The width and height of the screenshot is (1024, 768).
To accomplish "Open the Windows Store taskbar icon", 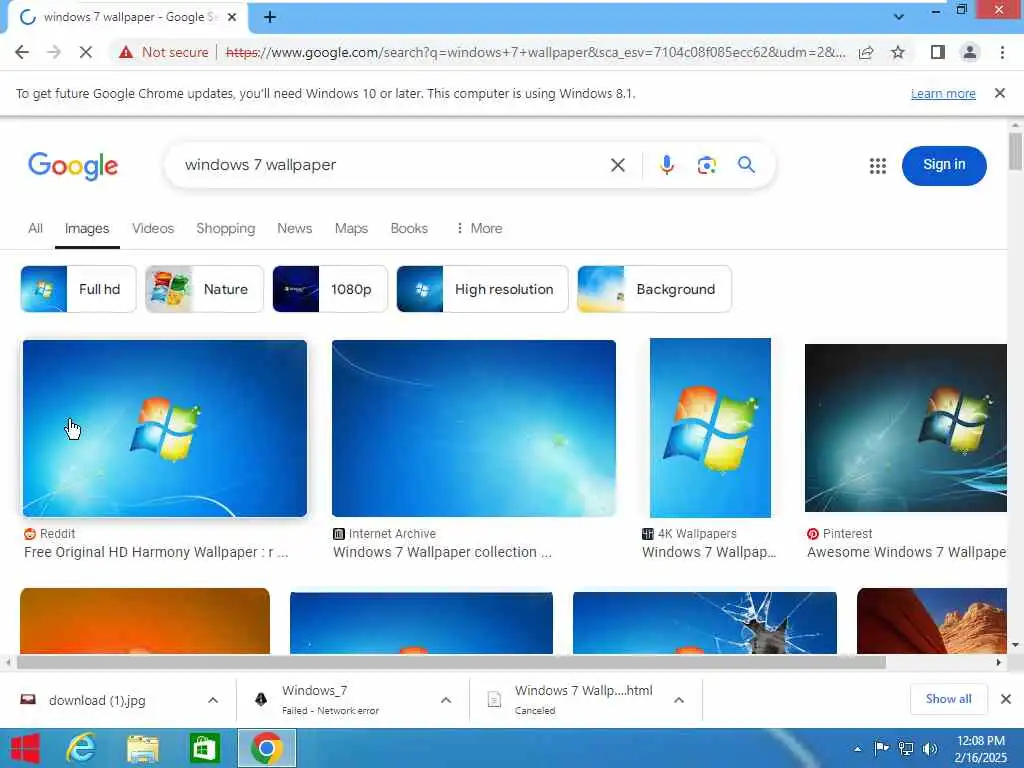I will 204,748.
